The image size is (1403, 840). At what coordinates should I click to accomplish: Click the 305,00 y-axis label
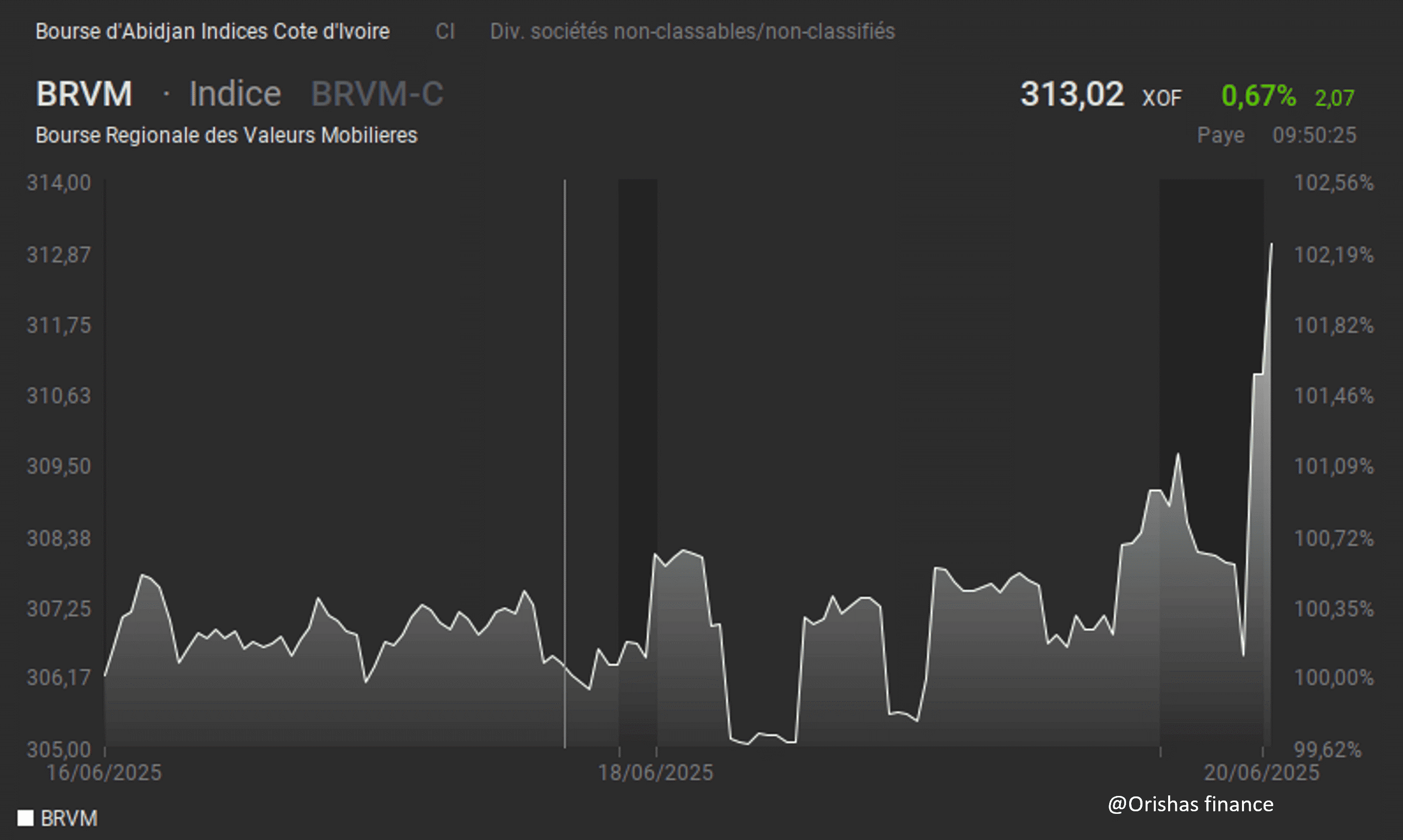tap(59, 749)
